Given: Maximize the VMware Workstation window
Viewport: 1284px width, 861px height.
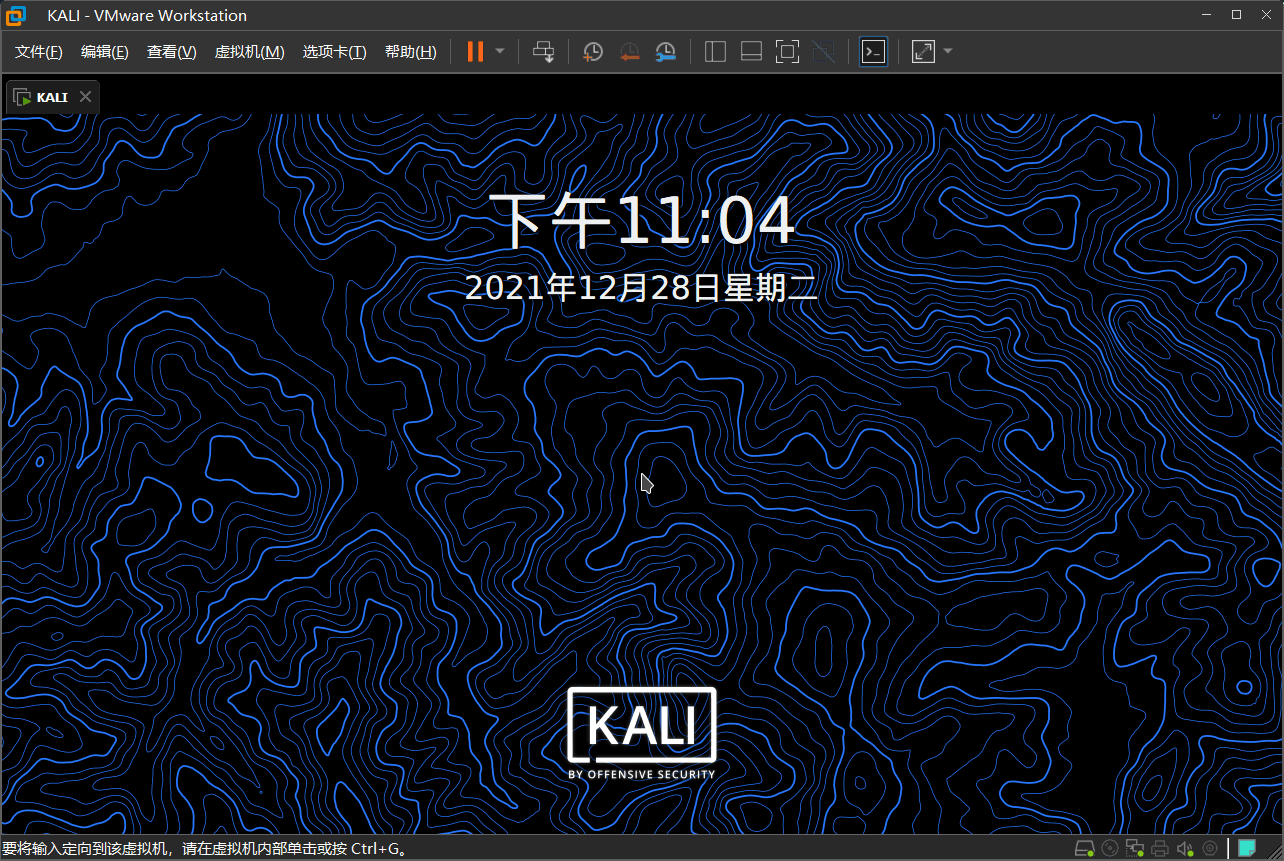Looking at the screenshot, I should tap(1236, 15).
